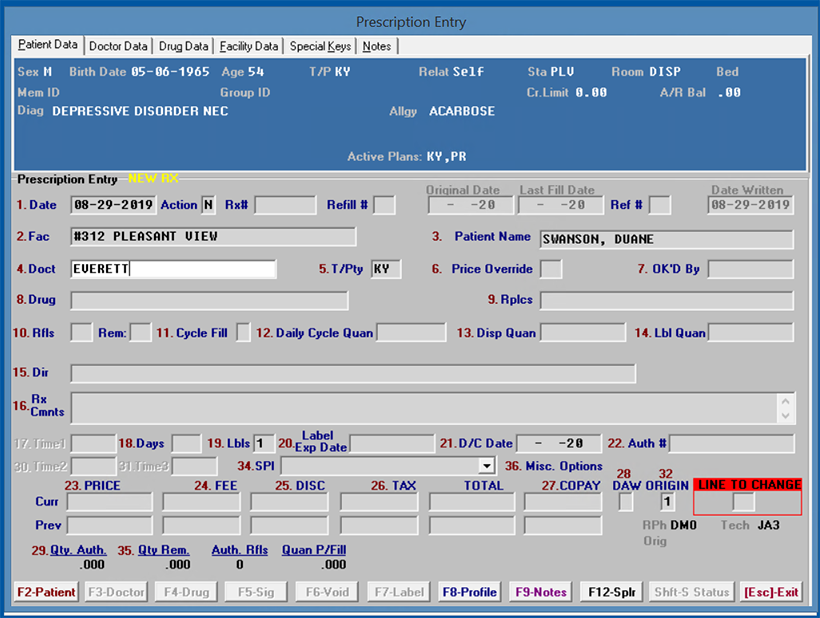
Task: Click the Doct field containing EVERETT
Action: [173, 269]
